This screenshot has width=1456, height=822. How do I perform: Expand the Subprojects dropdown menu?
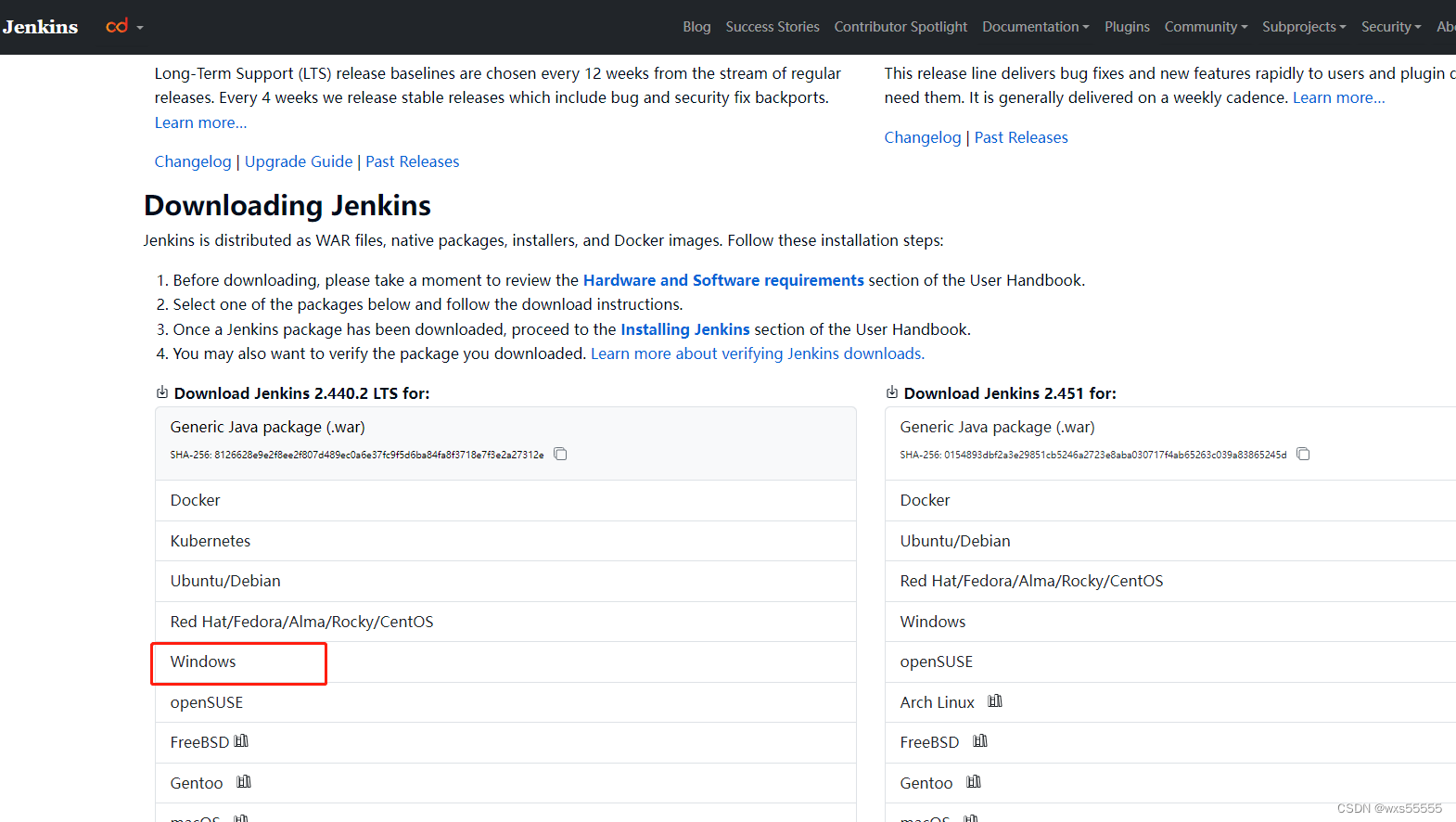click(1304, 27)
